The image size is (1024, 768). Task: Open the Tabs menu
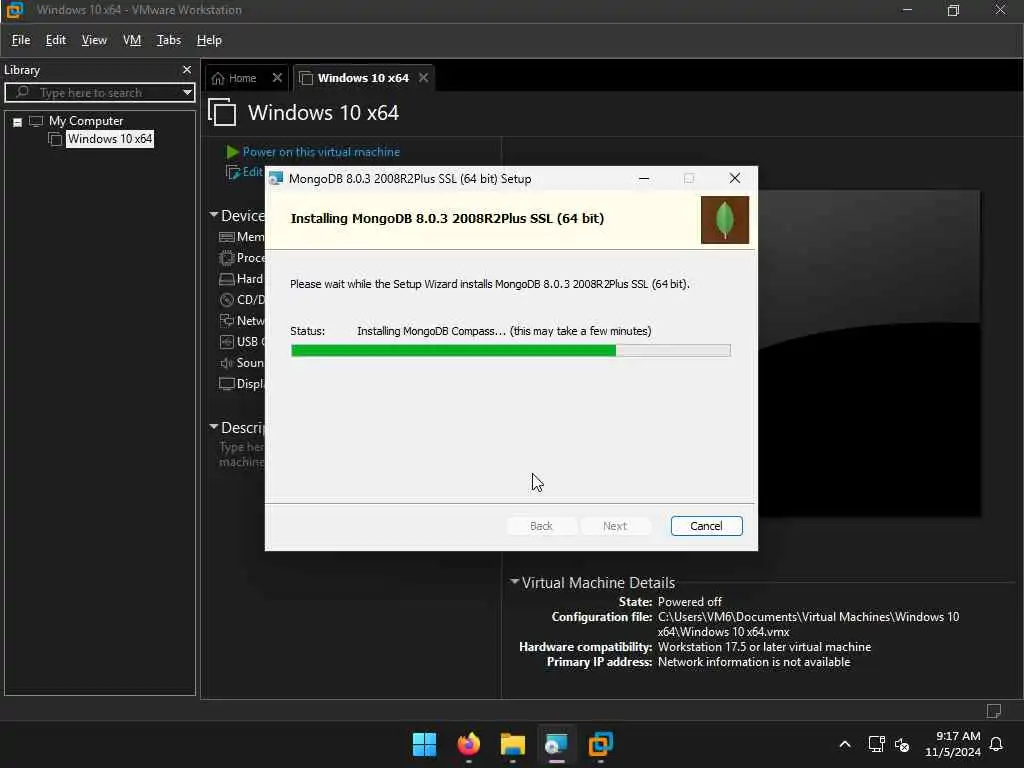click(168, 40)
